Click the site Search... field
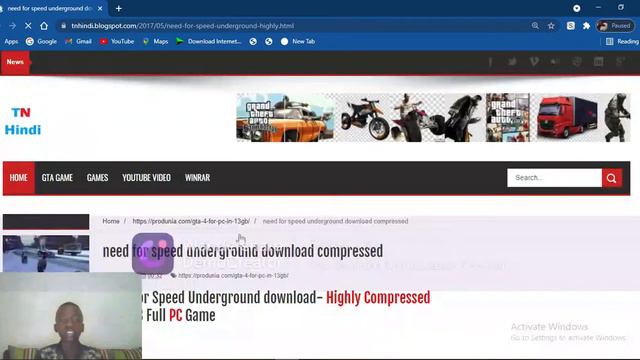 554,178
